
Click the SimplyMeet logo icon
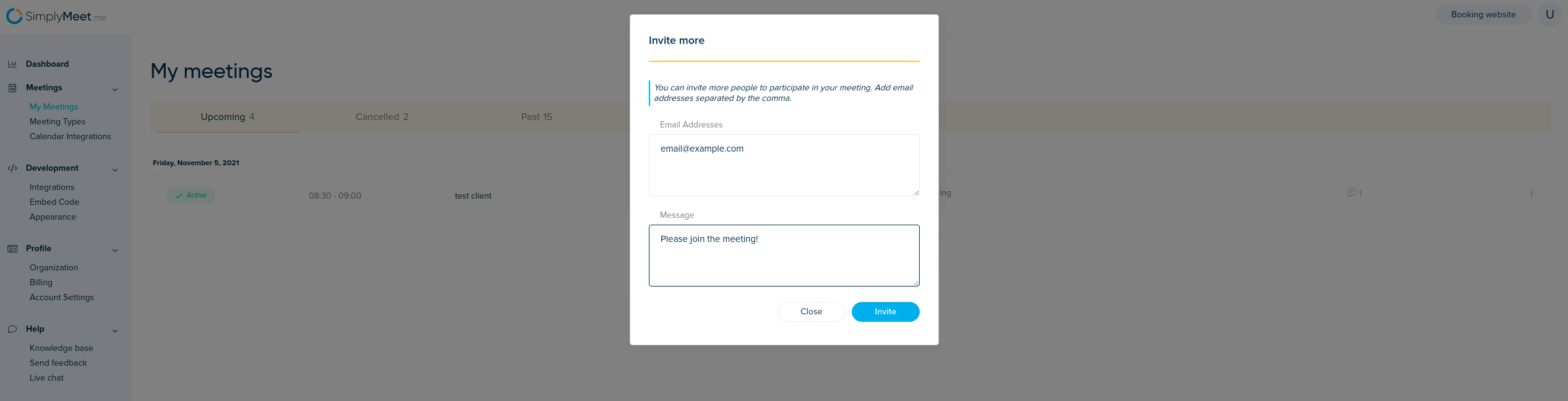click(14, 16)
